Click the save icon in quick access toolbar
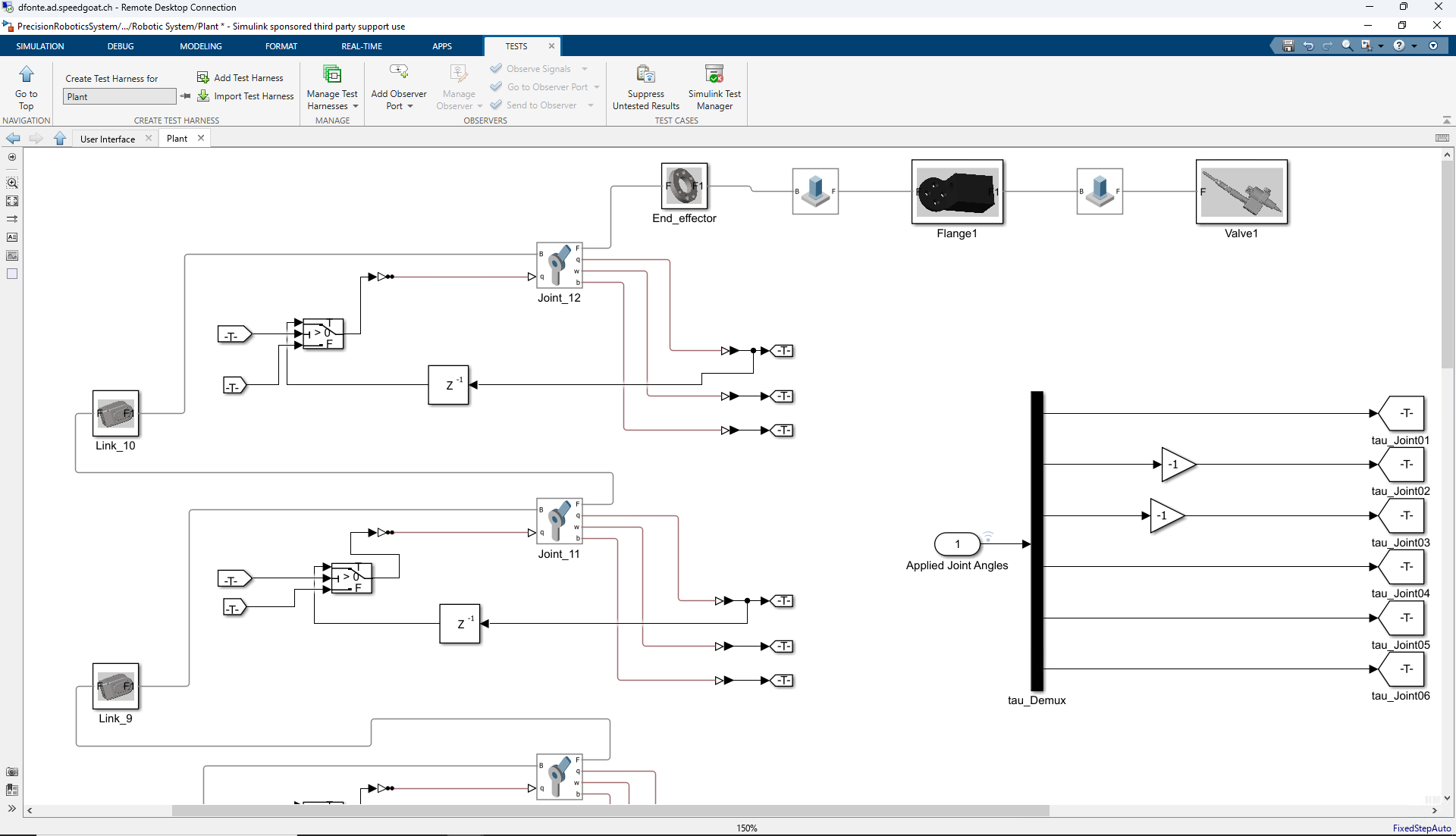The height and width of the screenshot is (836, 1456). pos(1288,46)
